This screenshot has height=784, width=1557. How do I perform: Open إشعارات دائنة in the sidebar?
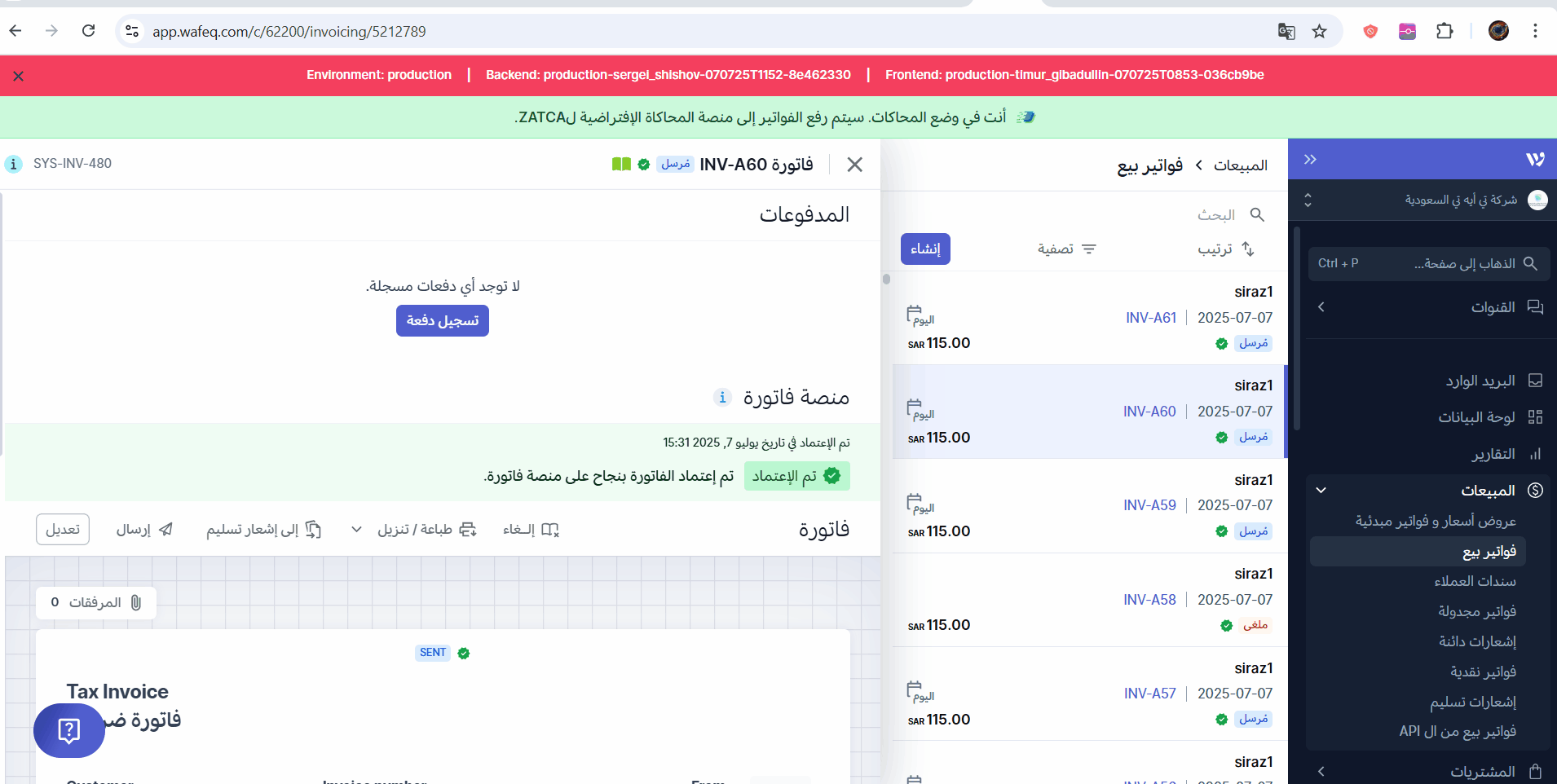[x=1477, y=641]
